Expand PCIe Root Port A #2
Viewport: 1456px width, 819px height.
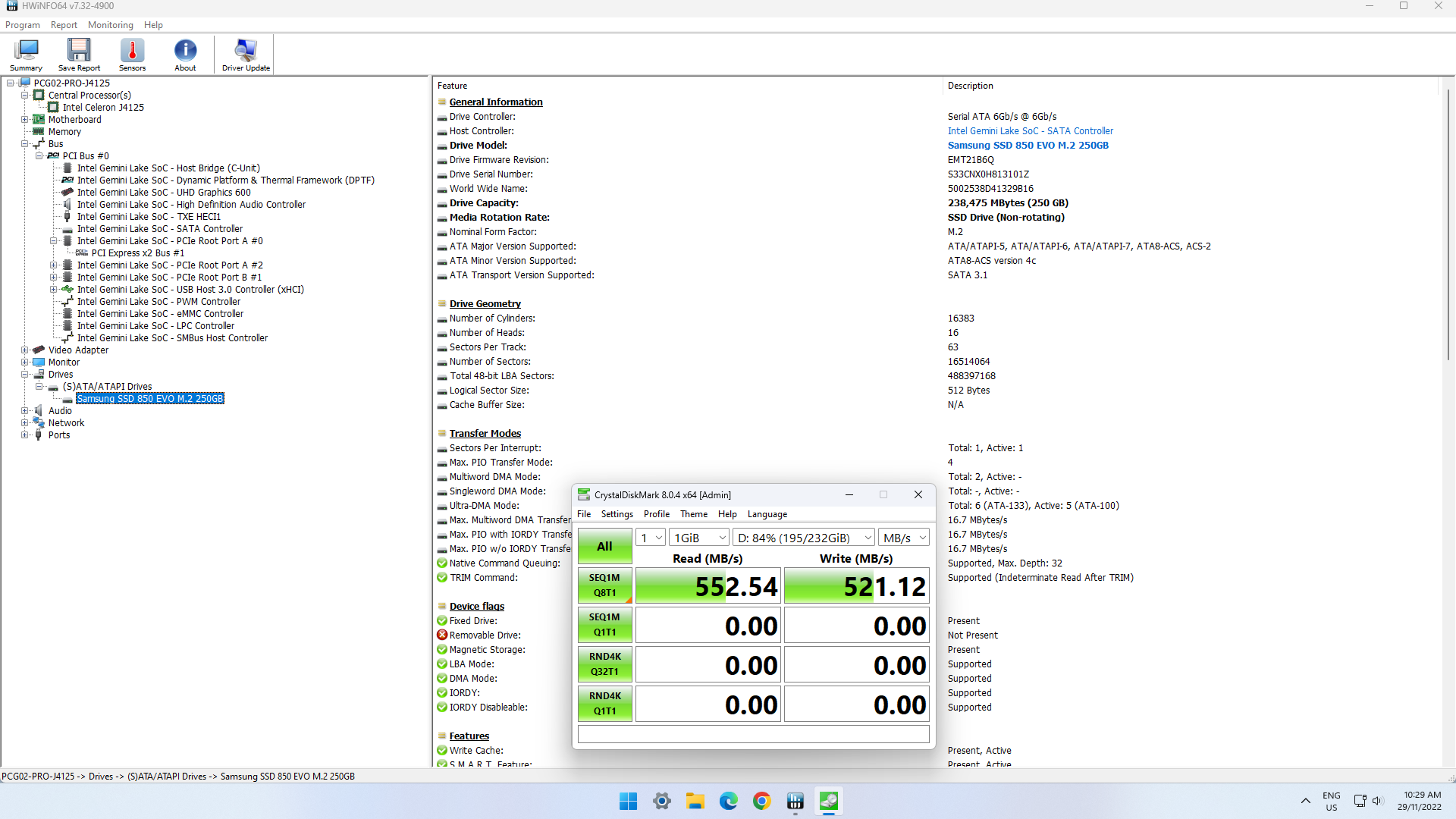pos(53,265)
